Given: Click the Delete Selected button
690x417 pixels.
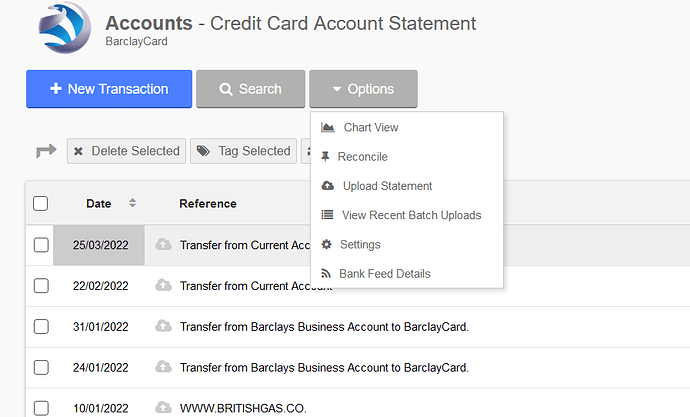Looking at the screenshot, I should [126, 151].
